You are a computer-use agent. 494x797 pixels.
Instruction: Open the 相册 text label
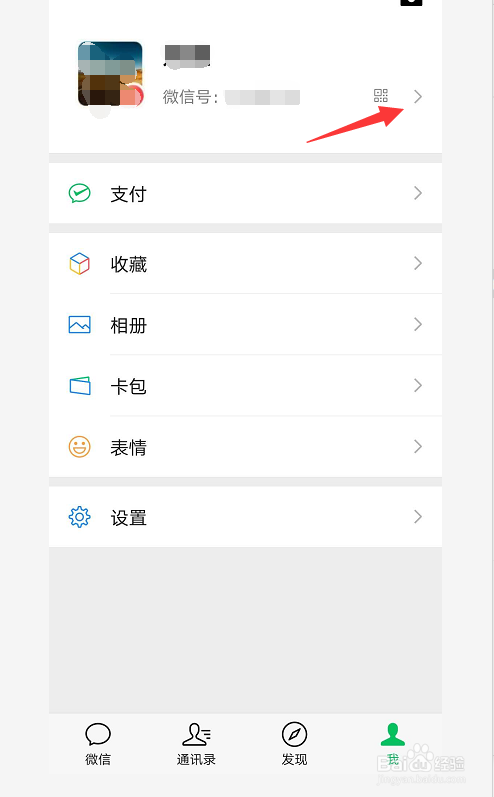pyautogui.click(x=129, y=325)
